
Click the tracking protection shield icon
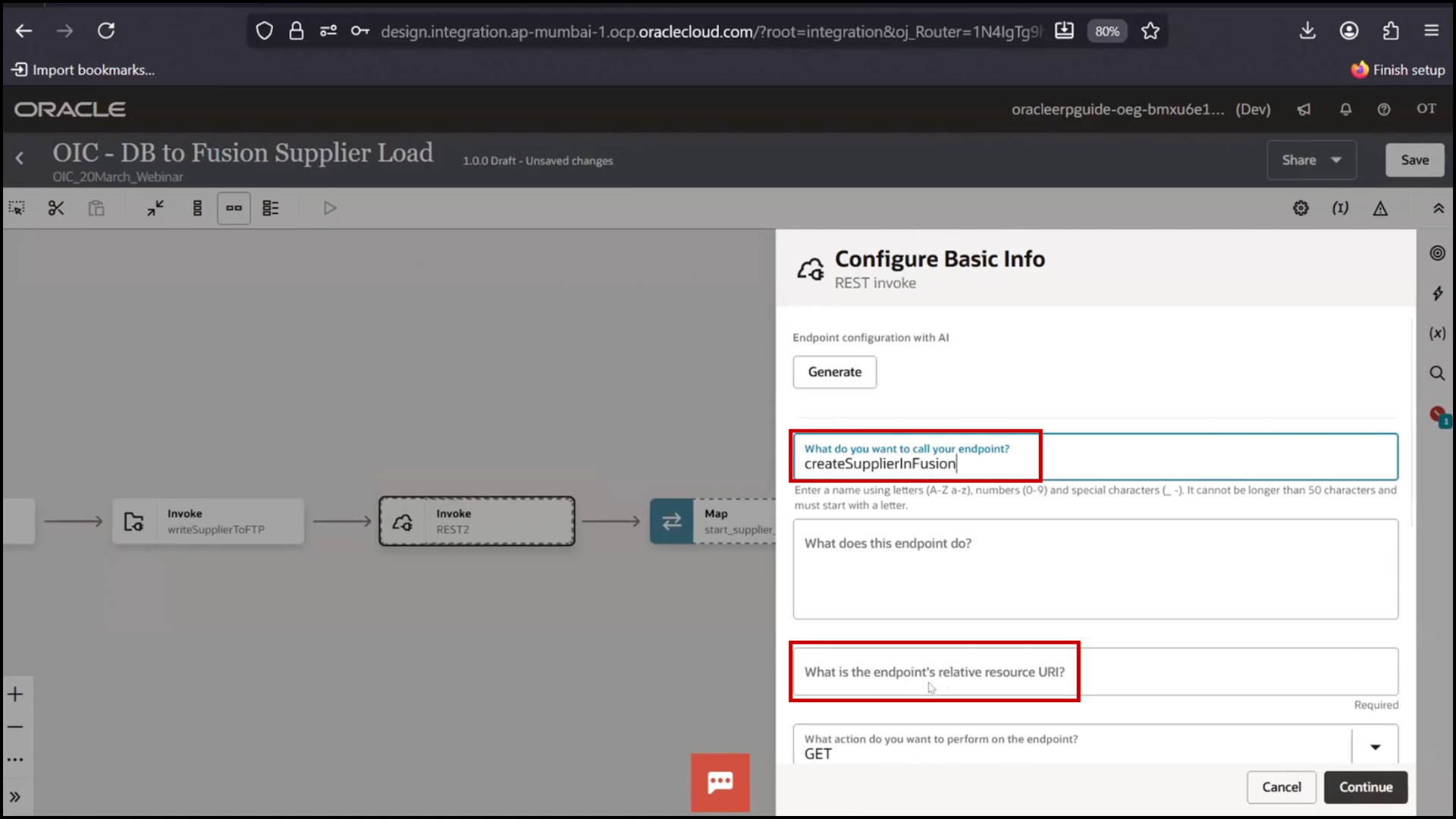264,31
